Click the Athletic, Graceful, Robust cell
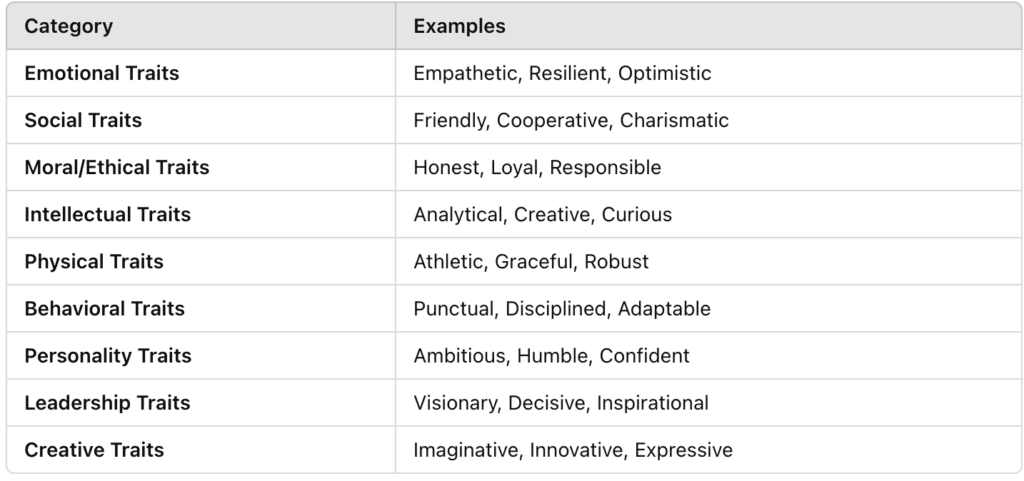The width and height of the screenshot is (1024, 481). (x=531, y=261)
